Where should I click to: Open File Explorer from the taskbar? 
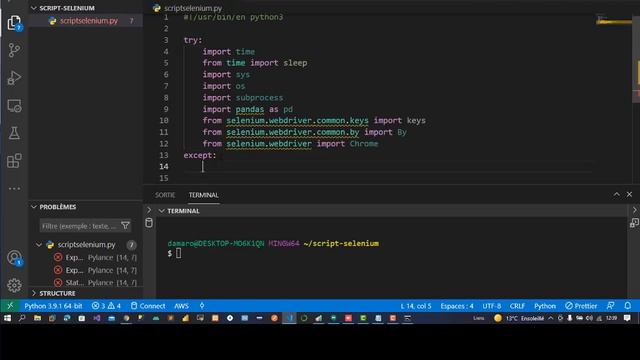point(37,318)
